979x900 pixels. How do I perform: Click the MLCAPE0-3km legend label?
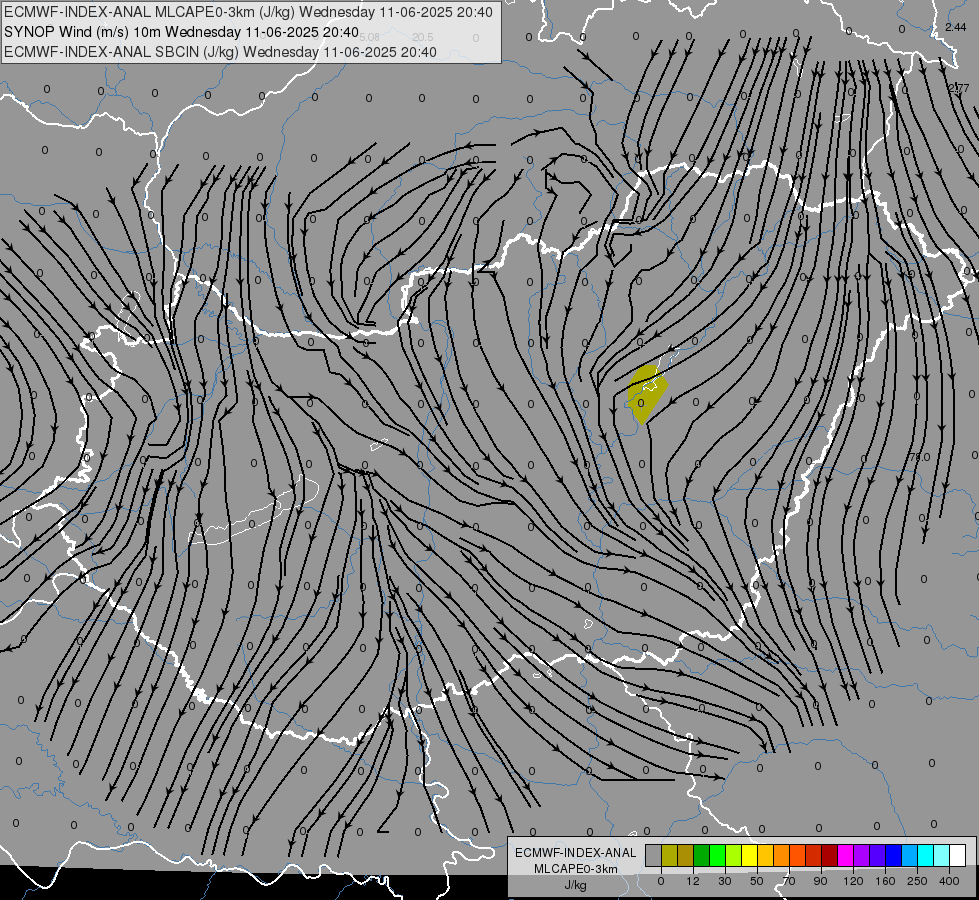[576, 869]
